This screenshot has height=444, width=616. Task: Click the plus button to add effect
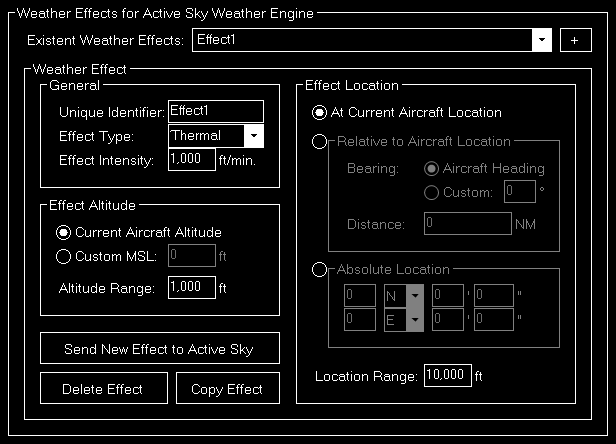coord(575,40)
